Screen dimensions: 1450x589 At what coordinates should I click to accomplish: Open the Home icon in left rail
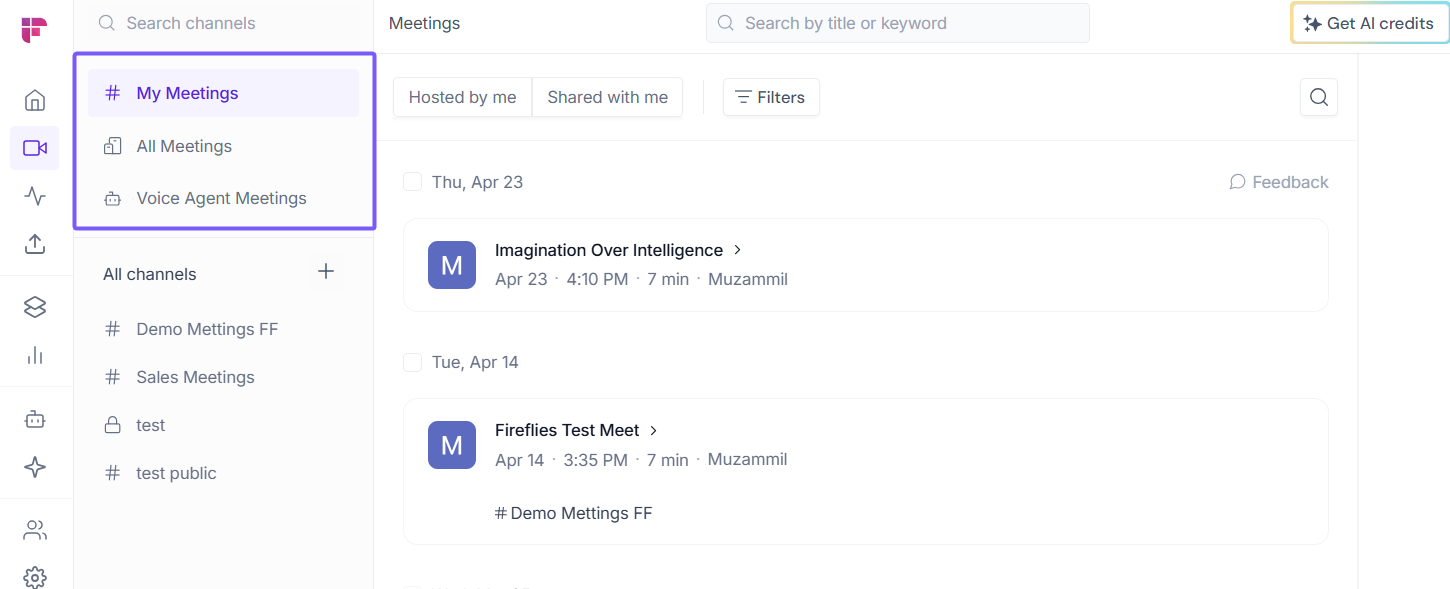(x=35, y=100)
